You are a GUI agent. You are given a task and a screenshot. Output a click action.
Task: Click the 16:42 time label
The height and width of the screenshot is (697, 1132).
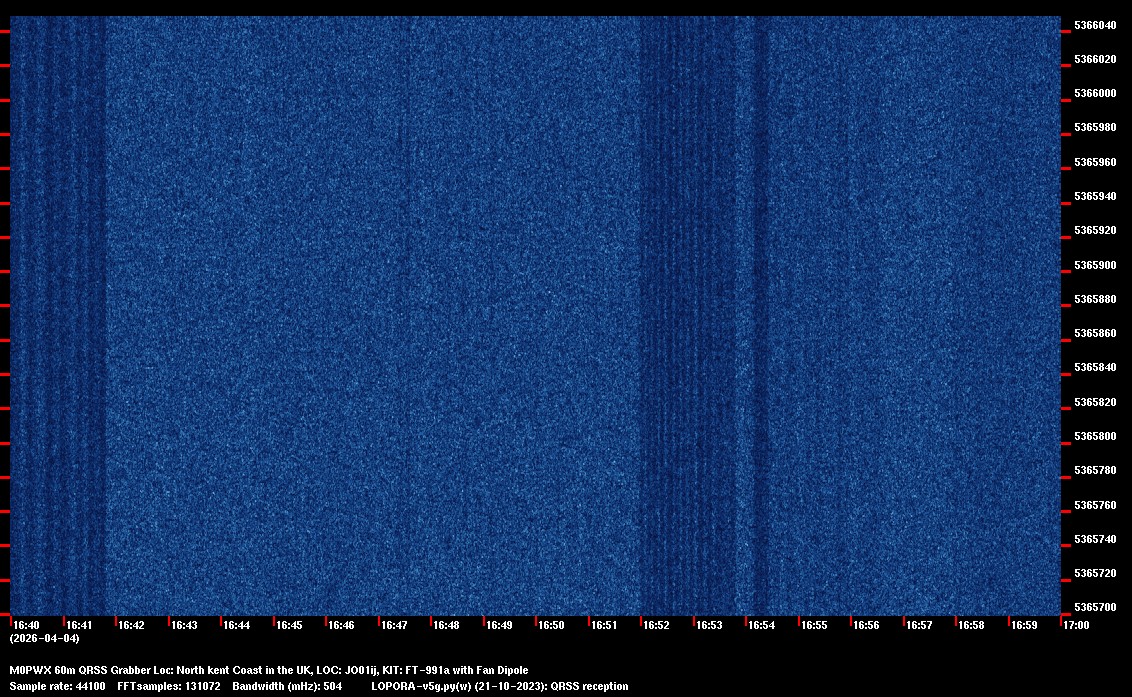tap(131, 625)
